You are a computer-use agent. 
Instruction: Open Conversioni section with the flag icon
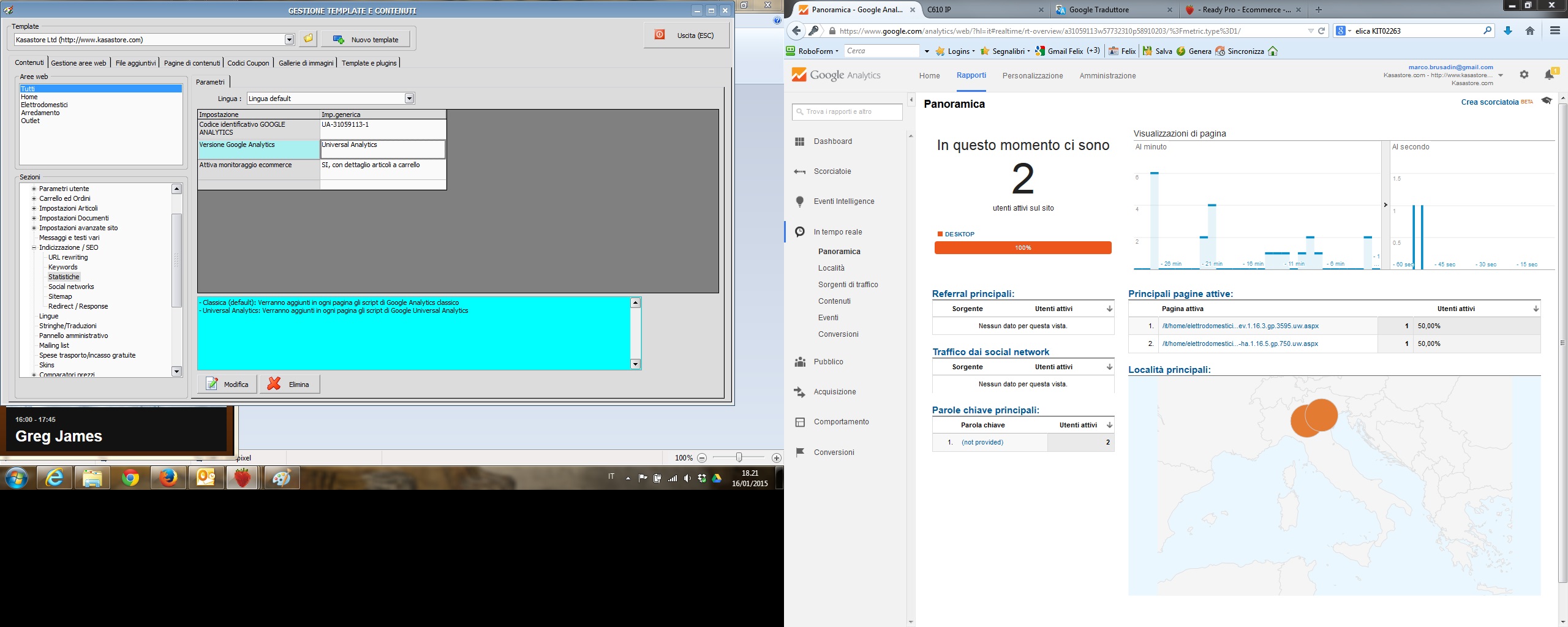(834, 452)
